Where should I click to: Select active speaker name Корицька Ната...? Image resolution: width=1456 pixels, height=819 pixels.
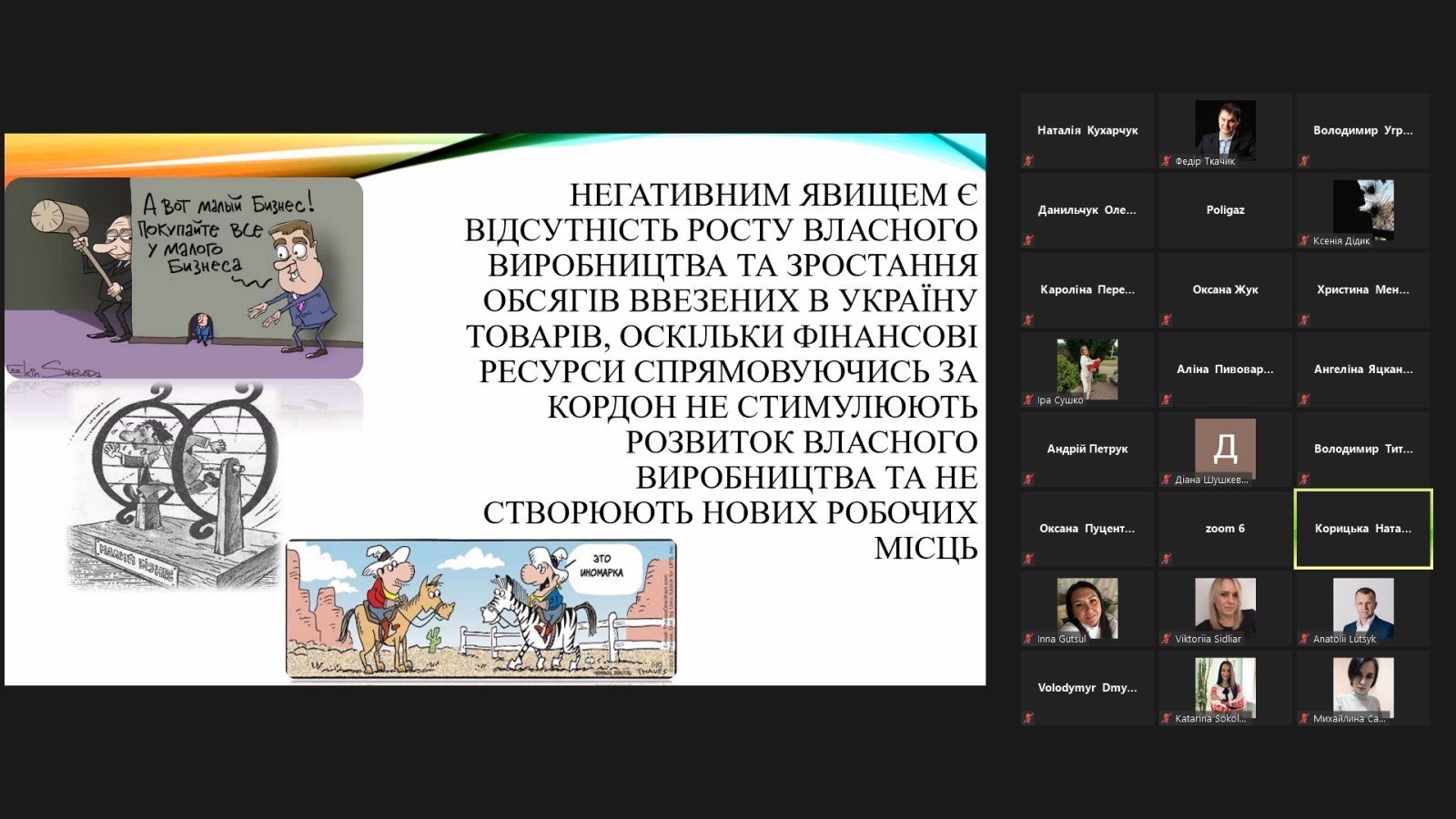pos(1363,529)
